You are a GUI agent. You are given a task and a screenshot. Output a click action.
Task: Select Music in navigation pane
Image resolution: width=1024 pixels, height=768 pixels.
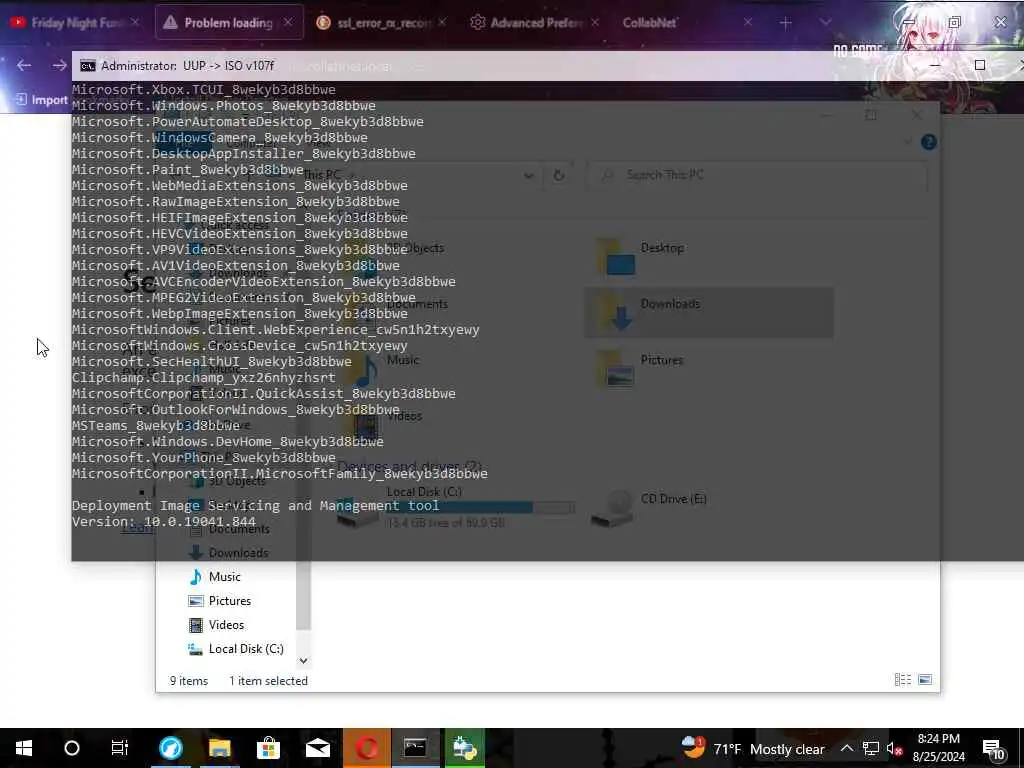point(216,577)
